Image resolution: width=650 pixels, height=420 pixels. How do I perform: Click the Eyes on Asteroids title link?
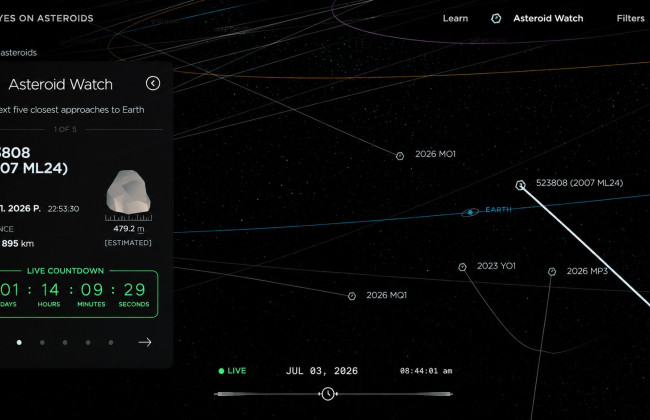point(46,18)
